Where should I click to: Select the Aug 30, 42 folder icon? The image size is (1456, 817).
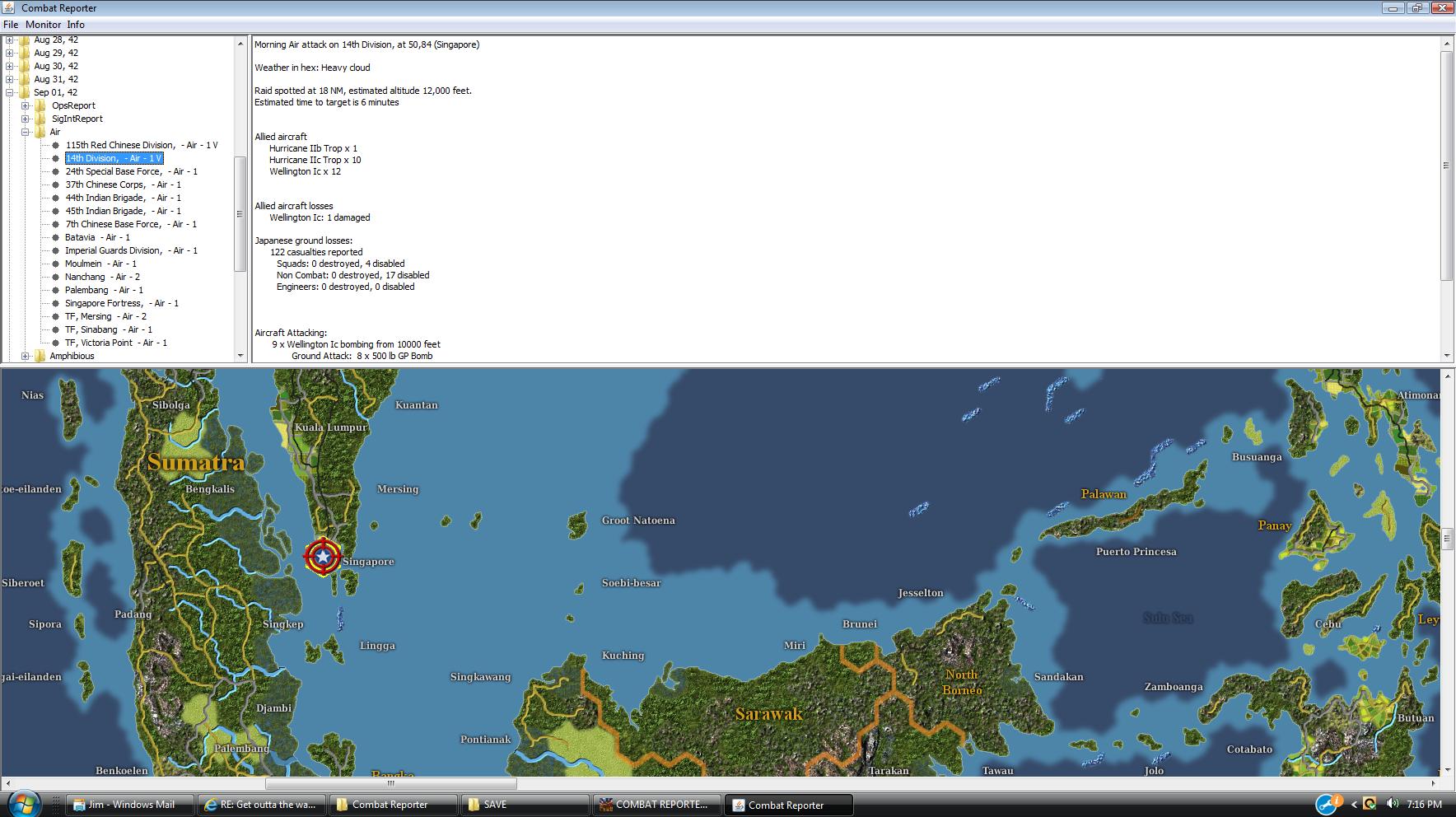point(24,66)
